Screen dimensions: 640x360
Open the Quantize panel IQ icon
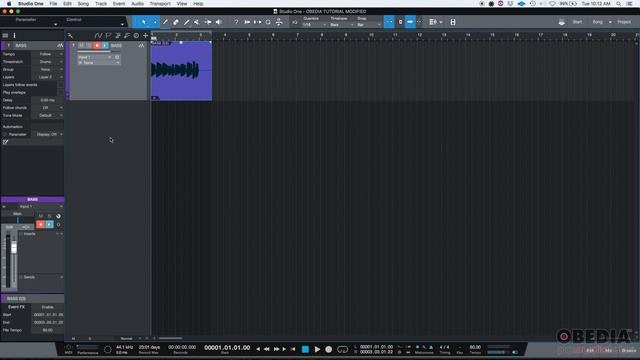coord(295,22)
